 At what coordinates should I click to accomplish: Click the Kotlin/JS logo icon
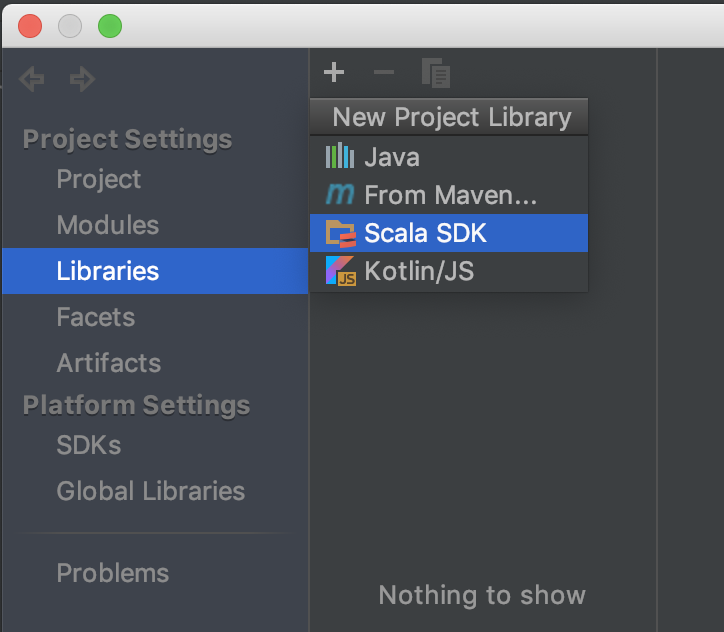pyautogui.click(x=341, y=271)
